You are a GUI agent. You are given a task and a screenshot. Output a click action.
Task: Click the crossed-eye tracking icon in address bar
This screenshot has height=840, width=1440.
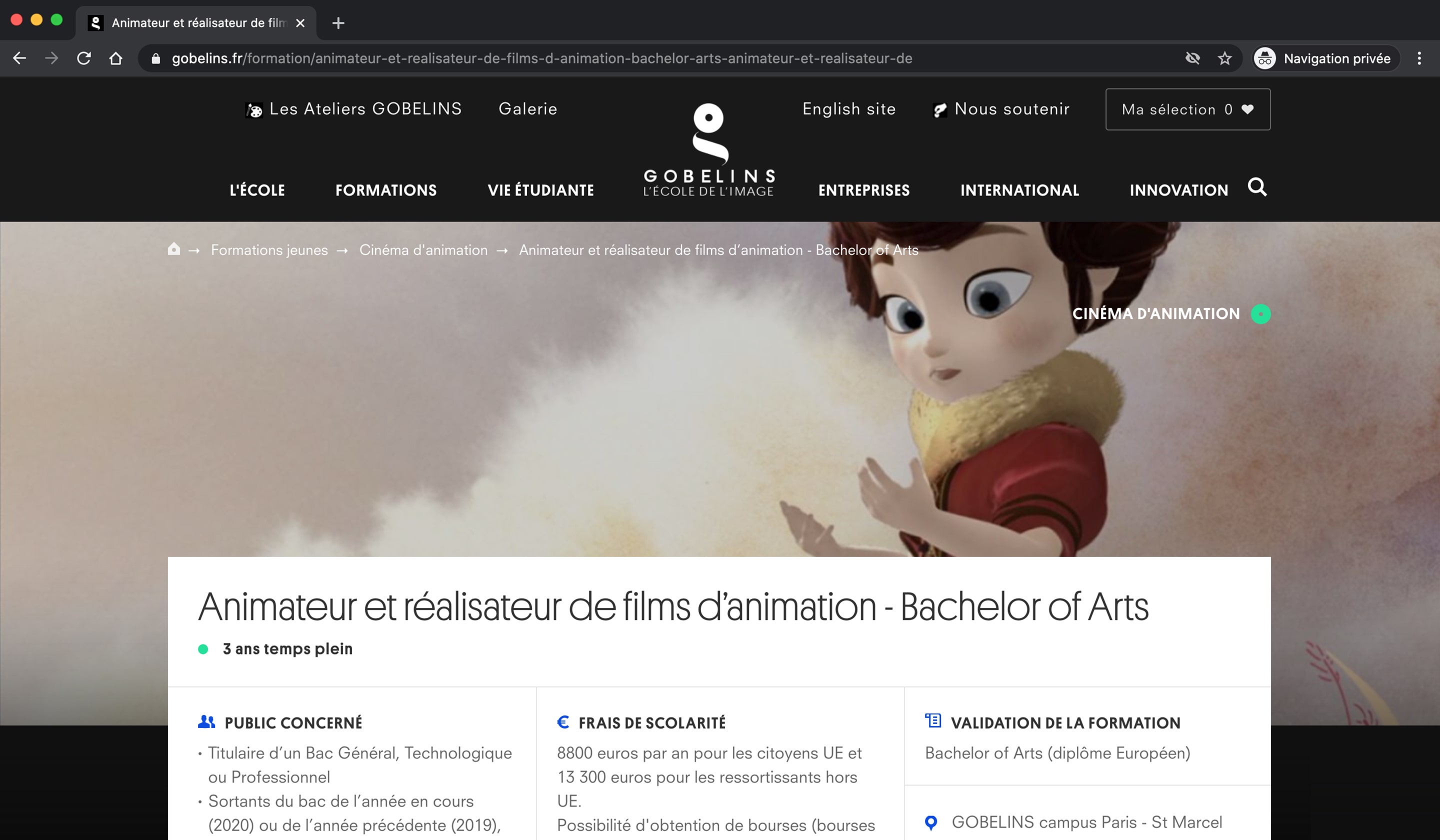(x=1192, y=58)
